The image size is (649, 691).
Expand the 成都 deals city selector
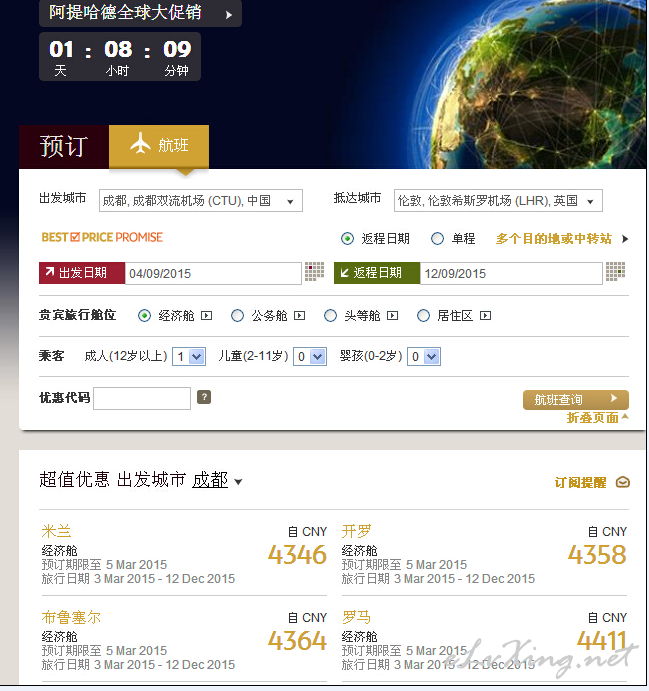click(x=217, y=480)
